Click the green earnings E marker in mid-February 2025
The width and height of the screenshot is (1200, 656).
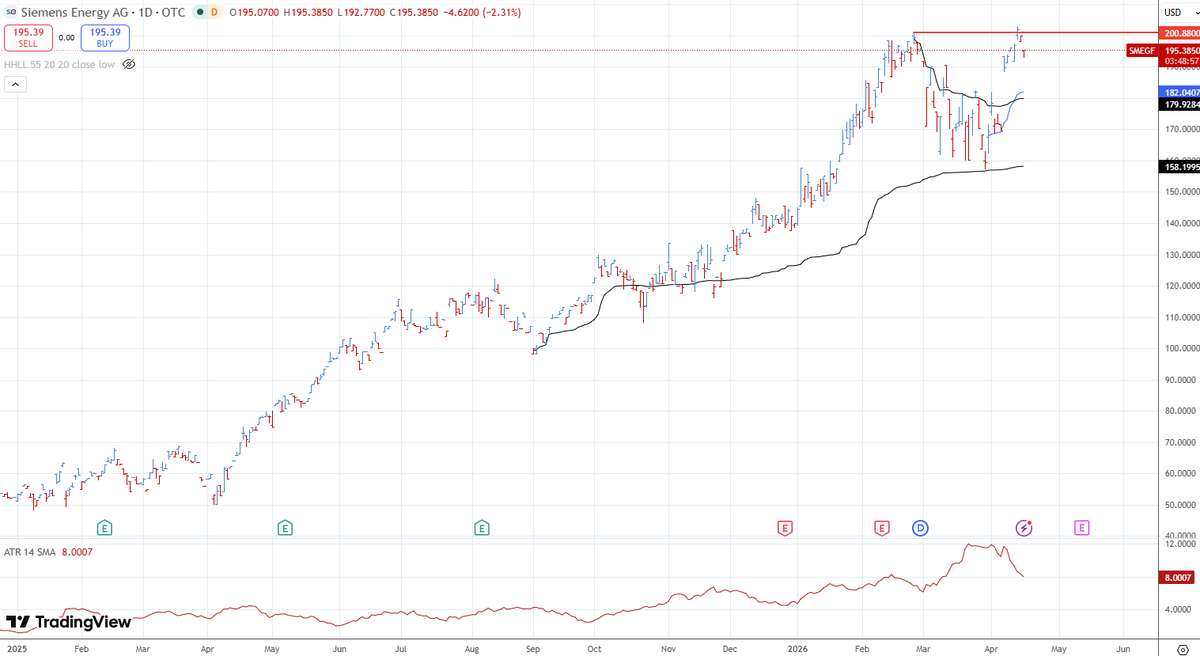point(104,526)
